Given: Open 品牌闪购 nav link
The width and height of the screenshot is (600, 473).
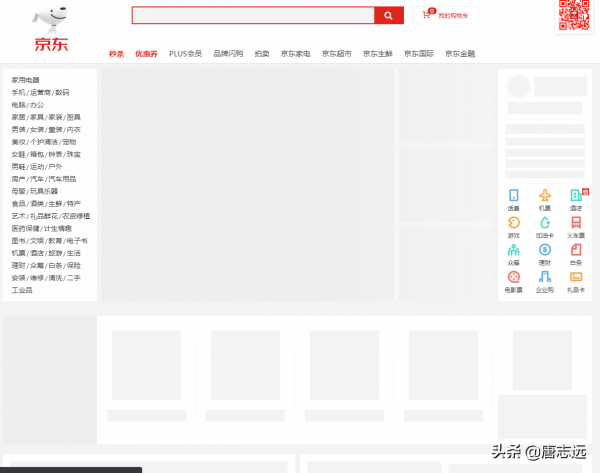Looking at the screenshot, I should 228,54.
